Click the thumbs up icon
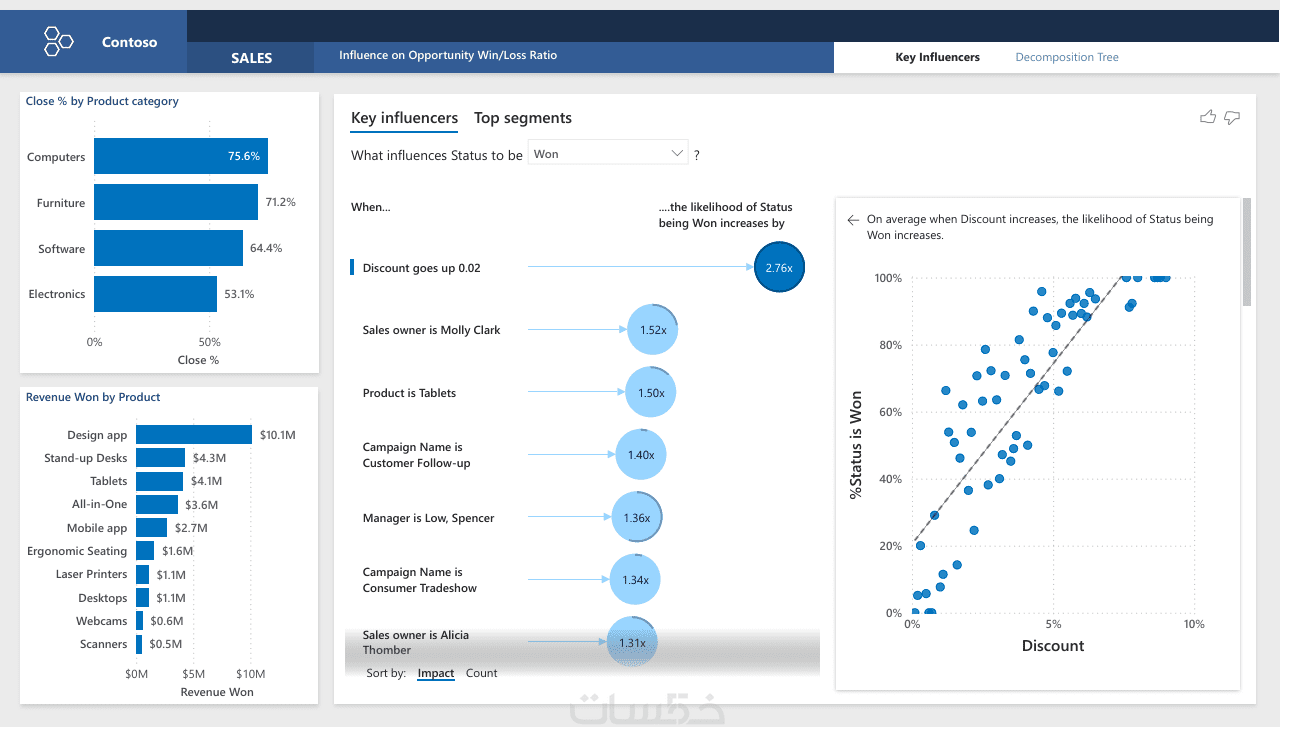This screenshot has height=740, width=1295. click(x=1208, y=117)
